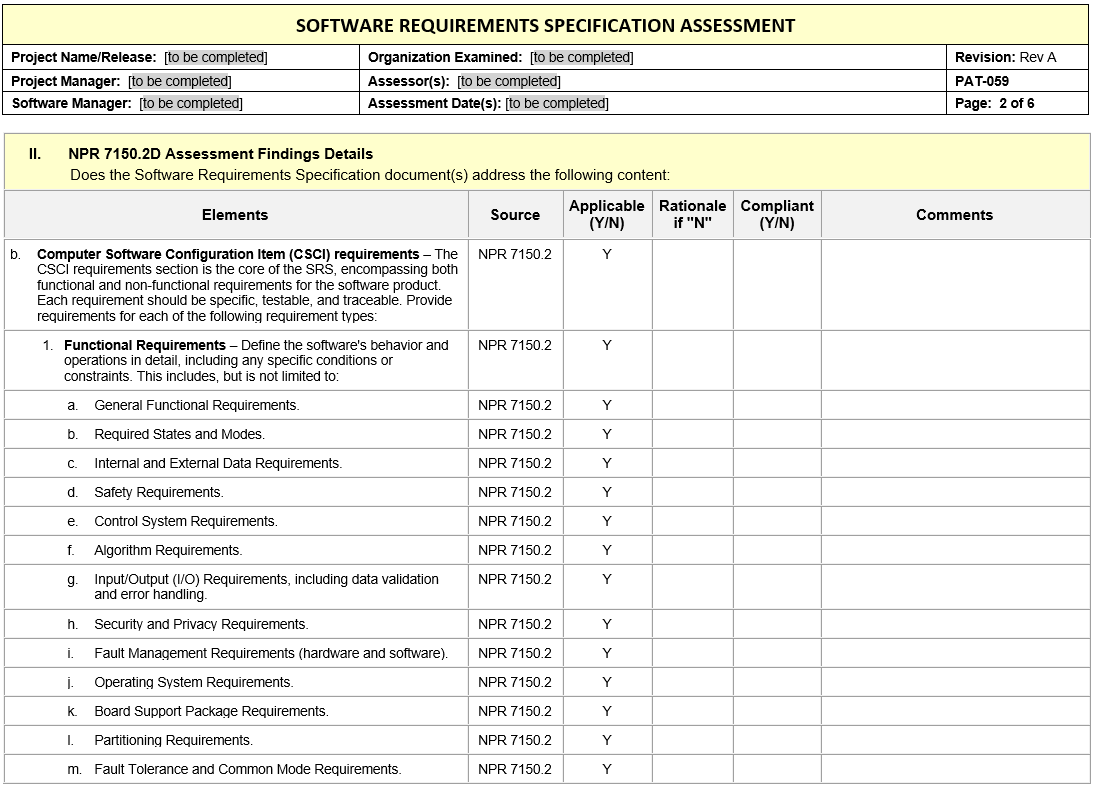The height and width of the screenshot is (785, 1093).
Task: Click the Rationale cell for Fault Management Requirements
Action: point(692,653)
